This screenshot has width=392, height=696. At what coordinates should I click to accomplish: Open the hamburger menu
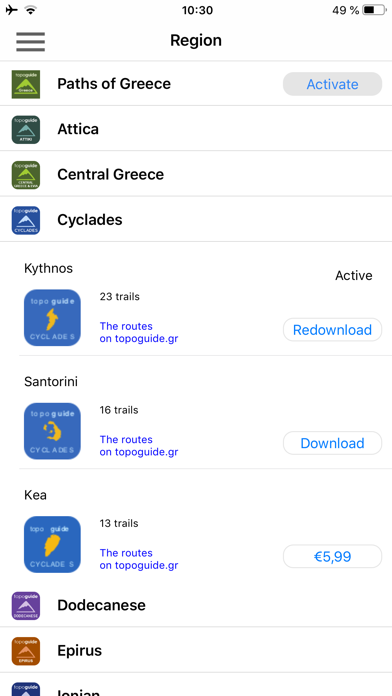[x=30, y=42]
